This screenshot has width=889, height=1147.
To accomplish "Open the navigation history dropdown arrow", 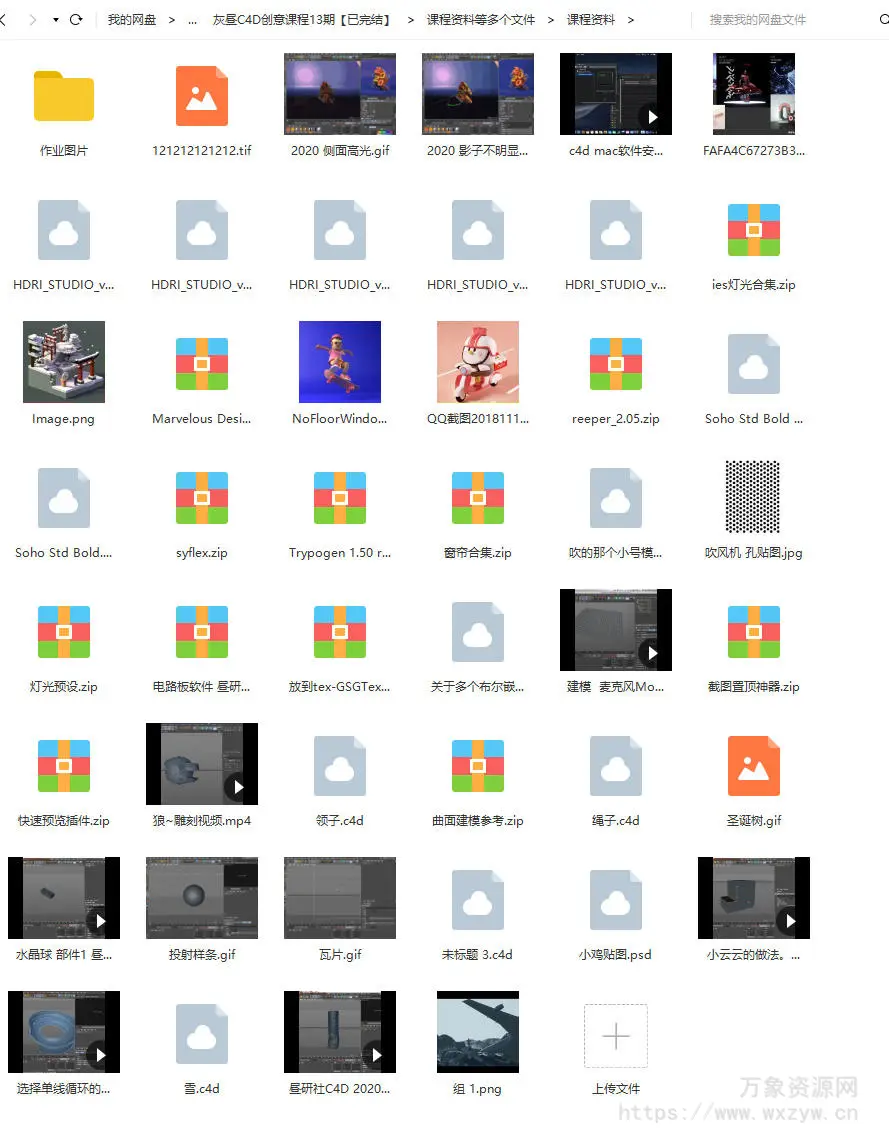I will 55,20.
